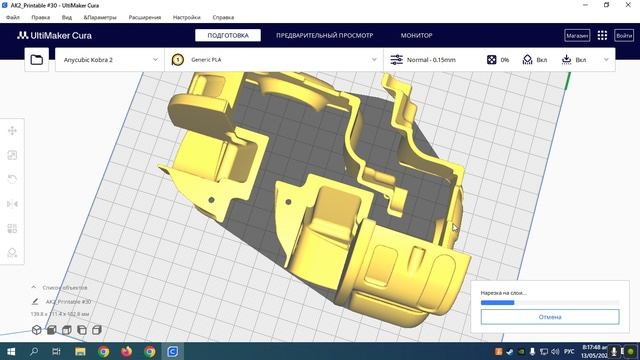Click the РУС keyboard language indicator
640x360 pixels.
pyautogui.click(x=569, y=351)
